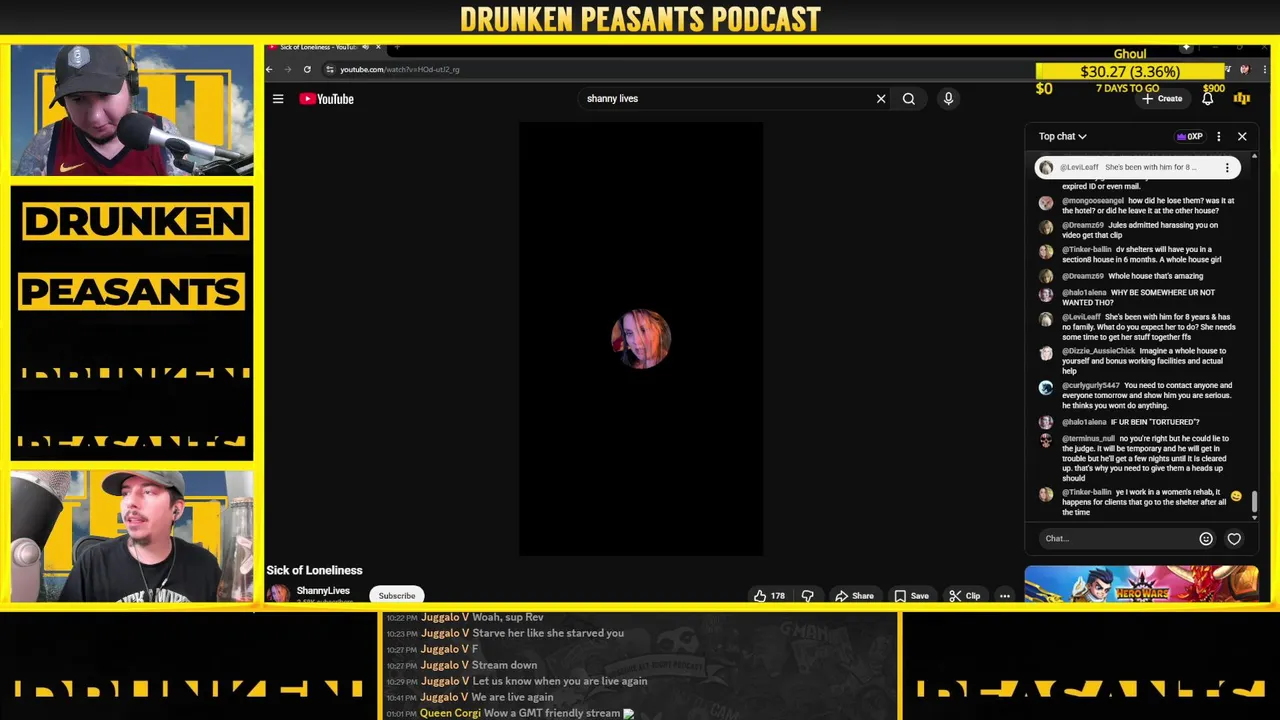Click the Create button in YouTube header
The width and height of the screenshot is (1280, 720).
click(1162, 99)
